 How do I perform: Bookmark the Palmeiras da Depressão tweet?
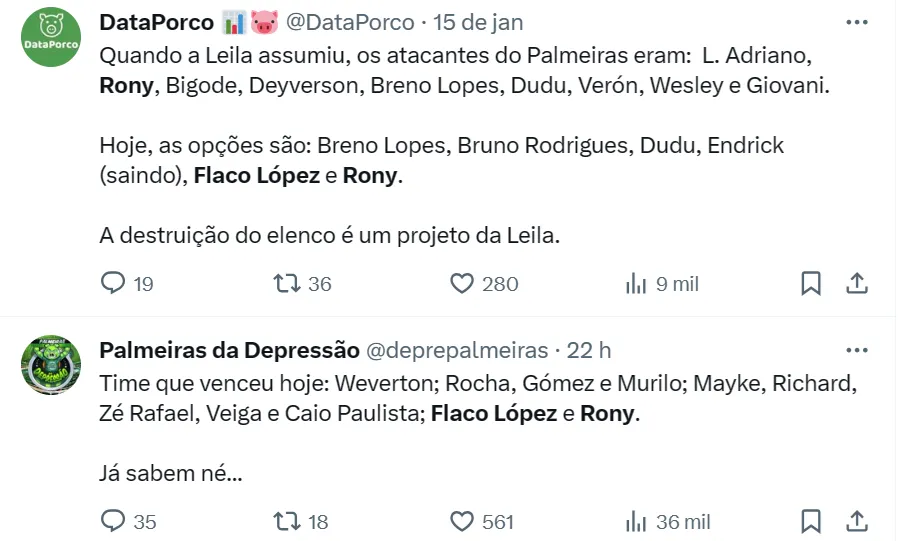pyautogui.click(x=811, y=521)
